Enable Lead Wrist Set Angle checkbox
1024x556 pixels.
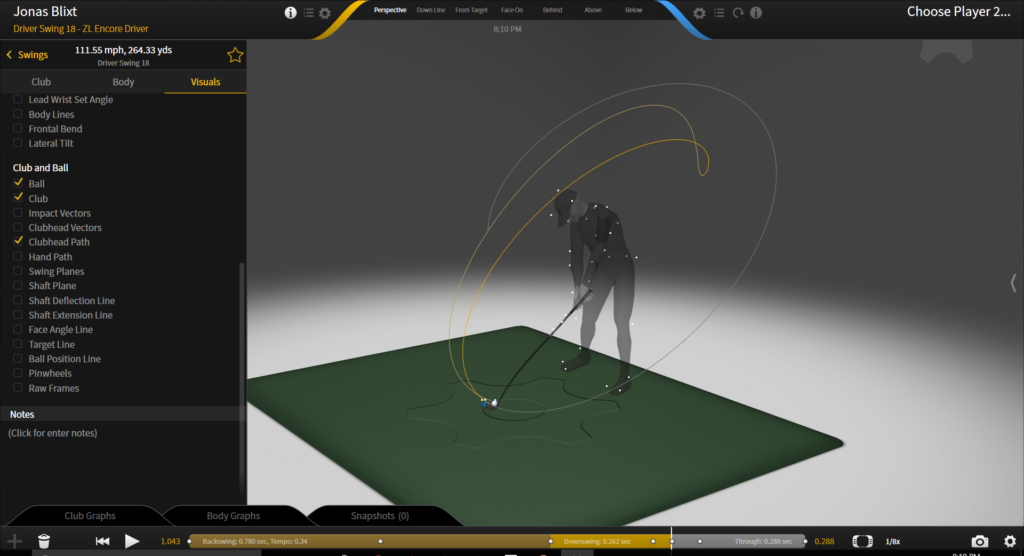[x=18, y=99]
